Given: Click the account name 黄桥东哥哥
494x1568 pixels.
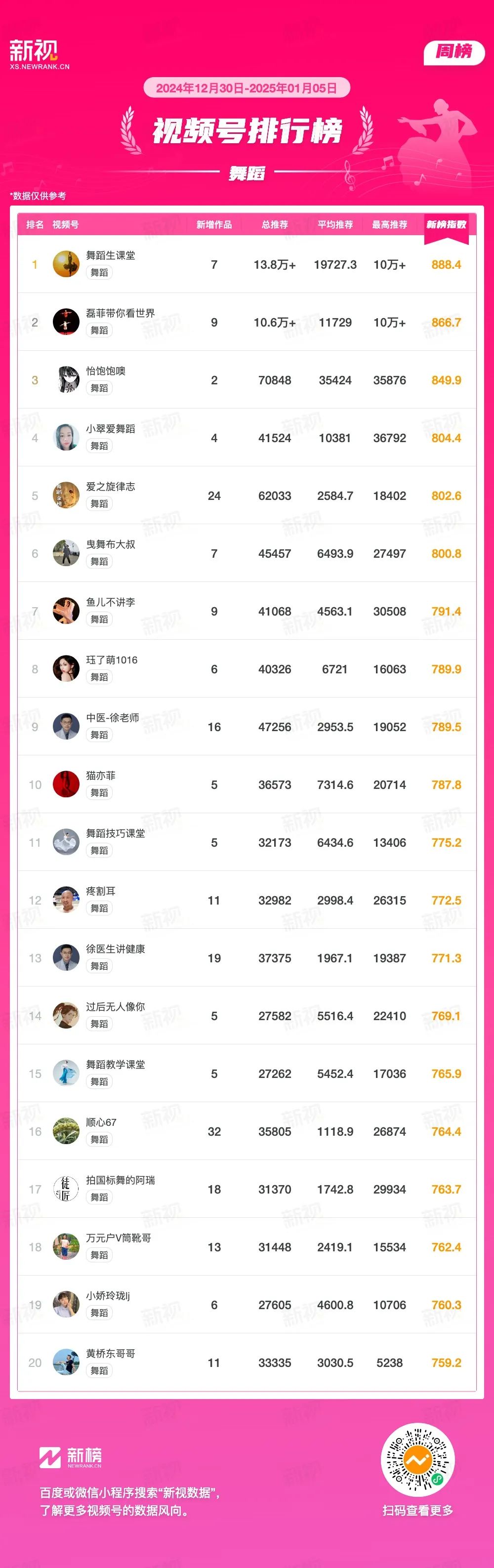Looking at the screenshot, I should (111, 1354).
